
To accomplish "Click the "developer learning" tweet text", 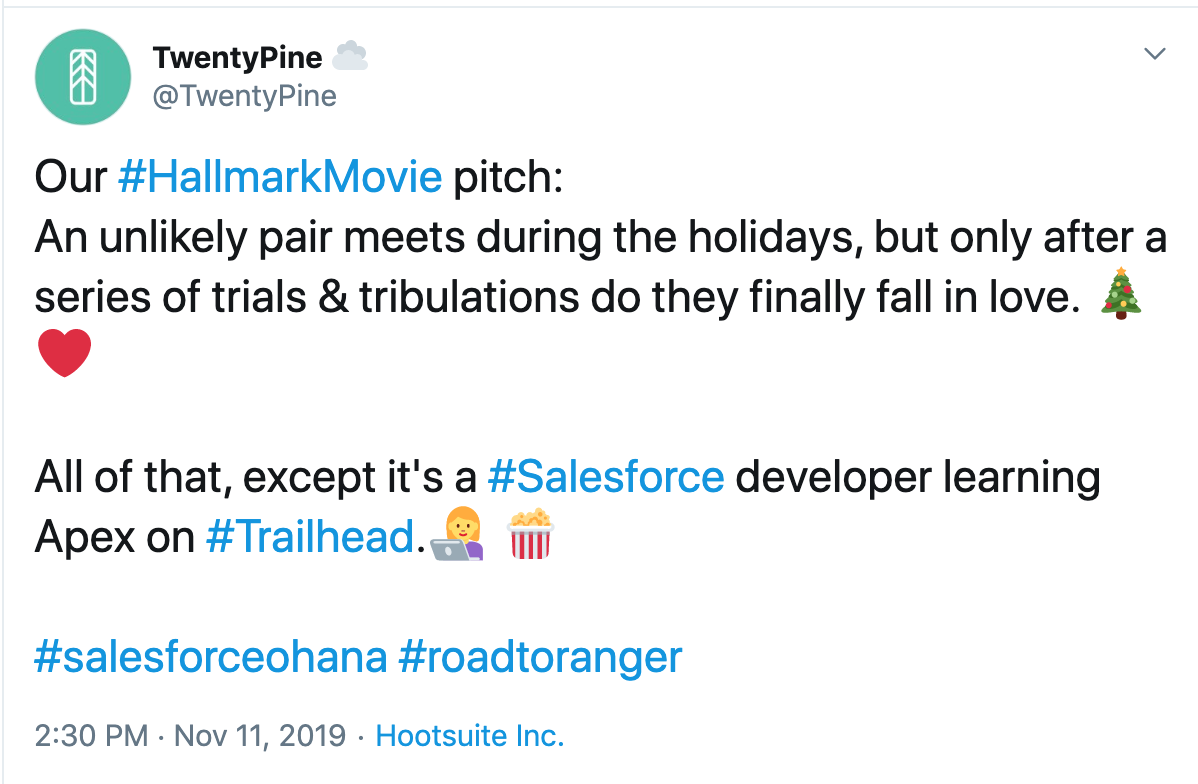I will [x=918, y=478].
